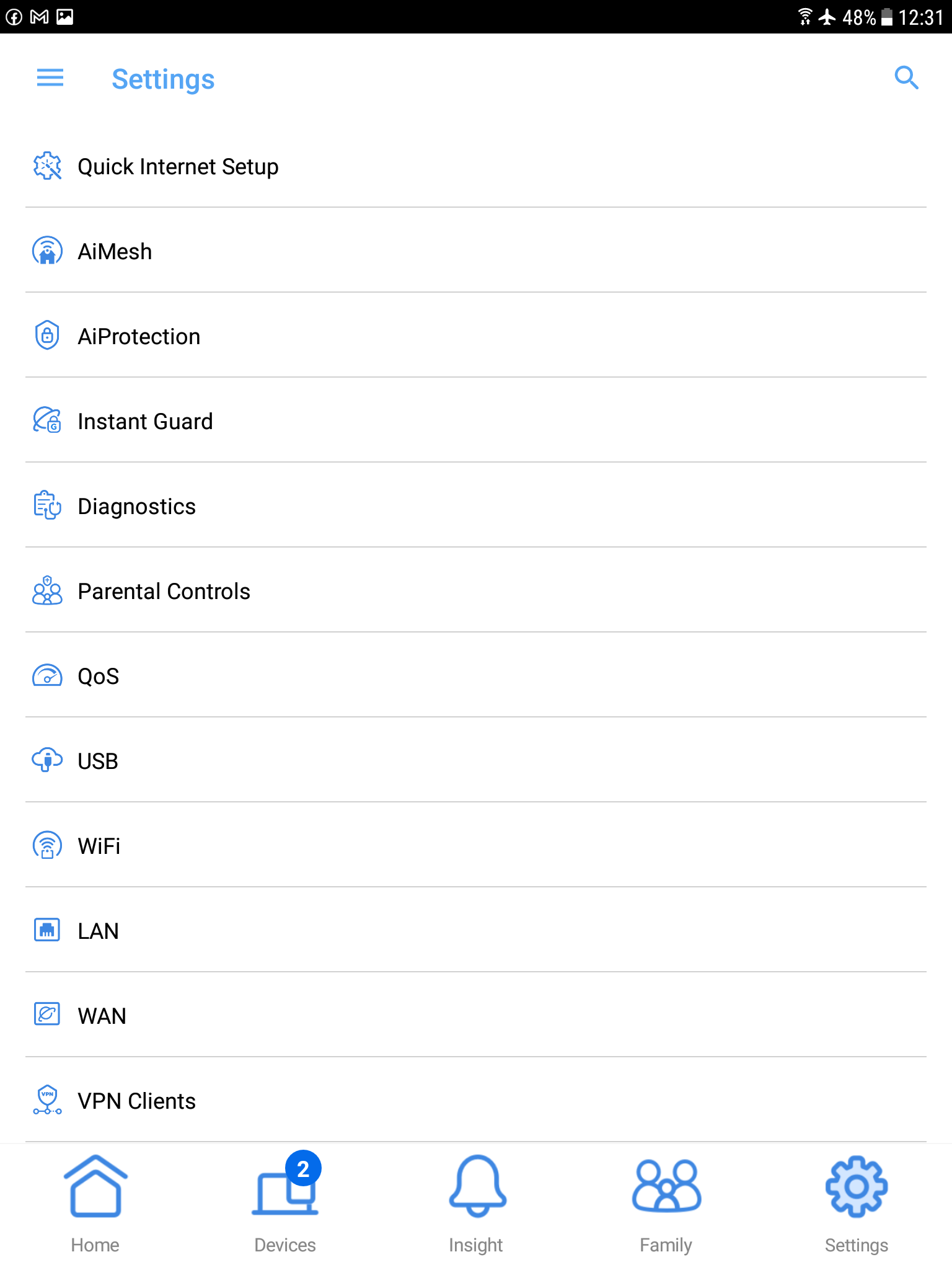Open the WiFi settings entry
952x1270 pixels.
point(99,846)
